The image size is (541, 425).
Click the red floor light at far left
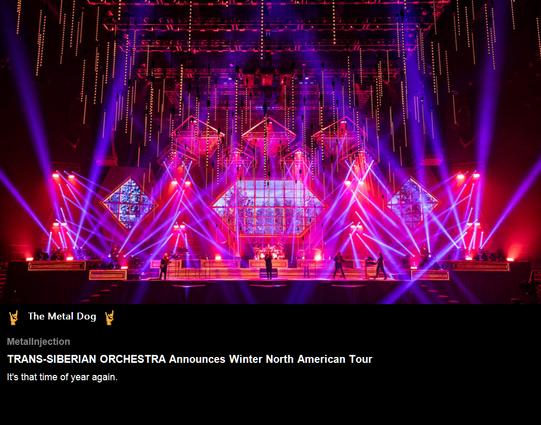coord(30,259)
